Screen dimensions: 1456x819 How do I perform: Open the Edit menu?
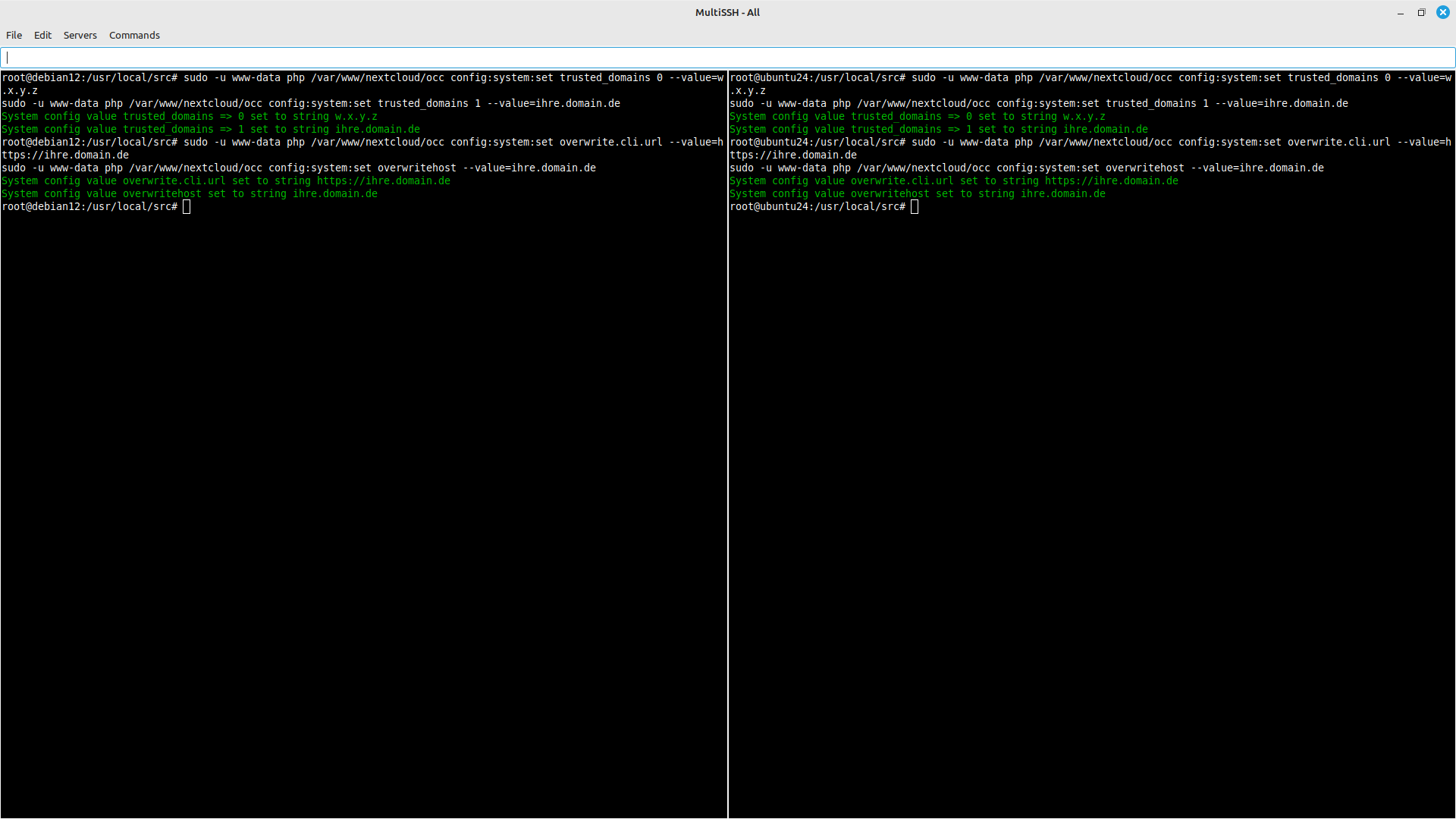[x=42, y=35]
